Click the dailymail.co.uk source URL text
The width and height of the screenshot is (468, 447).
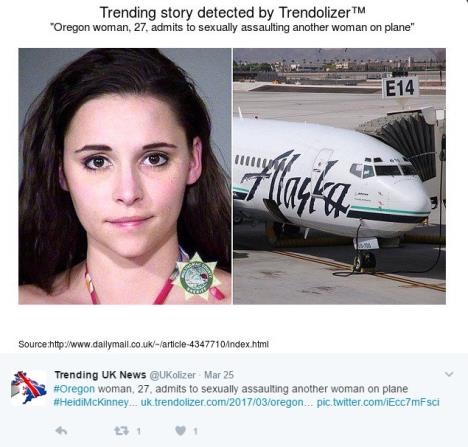point(159,344)
